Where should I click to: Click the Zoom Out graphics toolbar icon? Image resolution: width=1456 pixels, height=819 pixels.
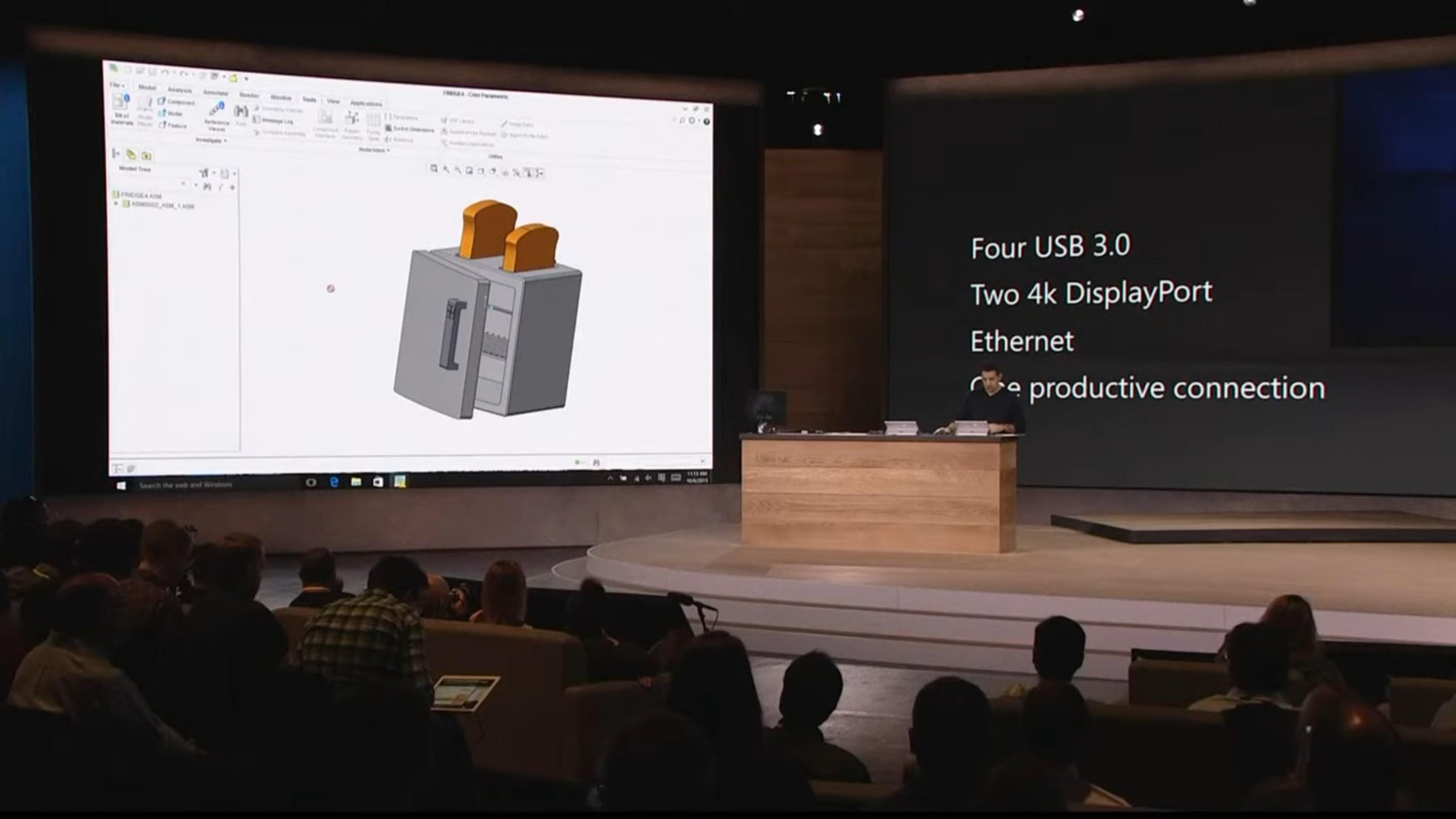457,170
